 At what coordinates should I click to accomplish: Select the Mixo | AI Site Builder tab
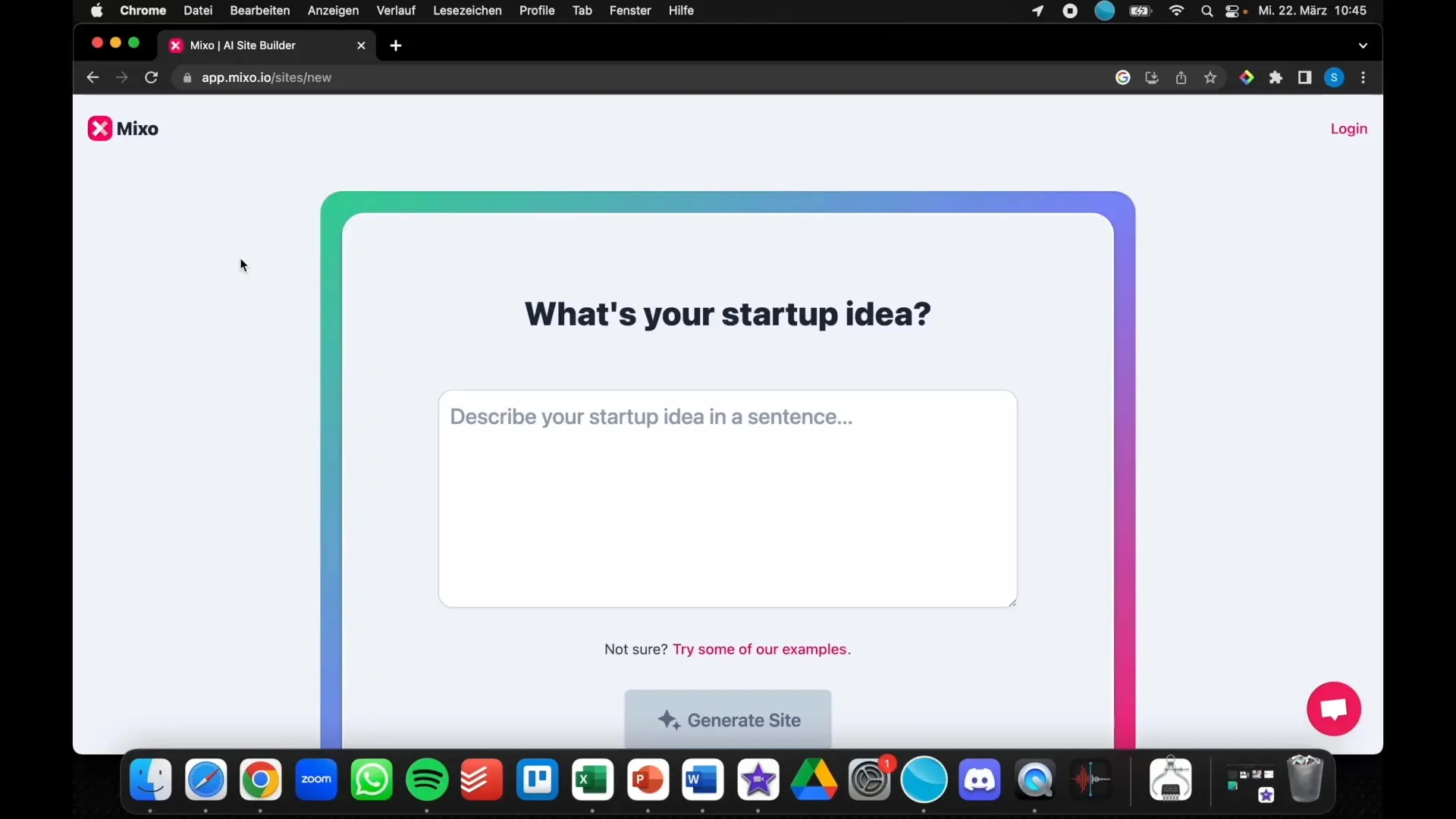click(267, 45)
